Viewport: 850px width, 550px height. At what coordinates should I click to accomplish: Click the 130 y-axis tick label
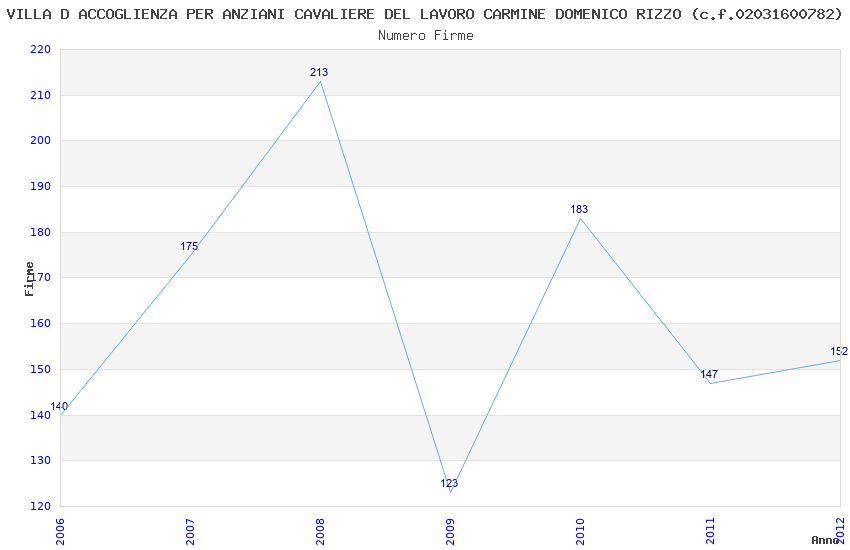click(x=41, y=461)
